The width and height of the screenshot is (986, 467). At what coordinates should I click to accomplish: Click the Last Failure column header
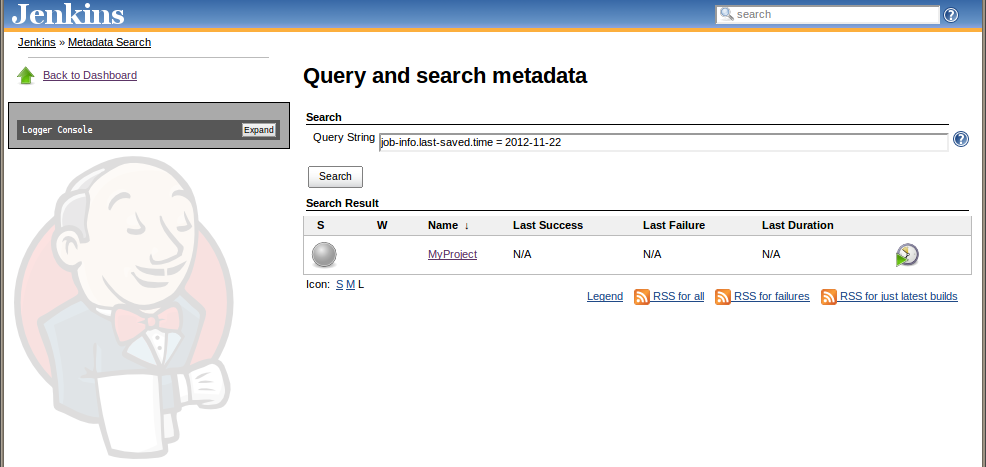tap(673, 225)
